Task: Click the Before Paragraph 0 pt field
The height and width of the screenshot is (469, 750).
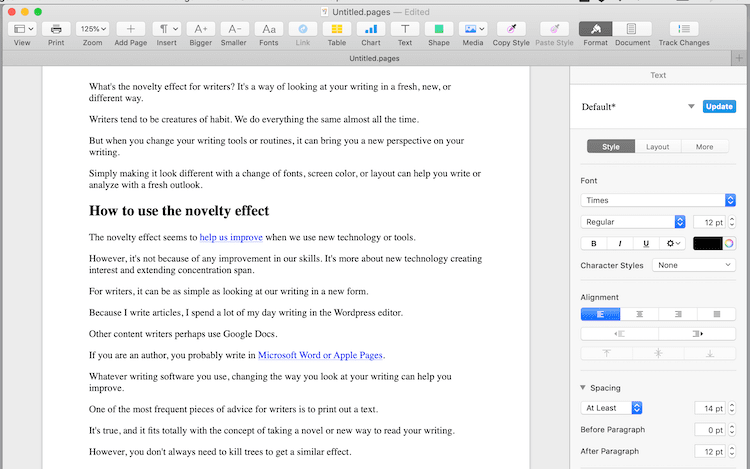Action: tap(710, 430)
